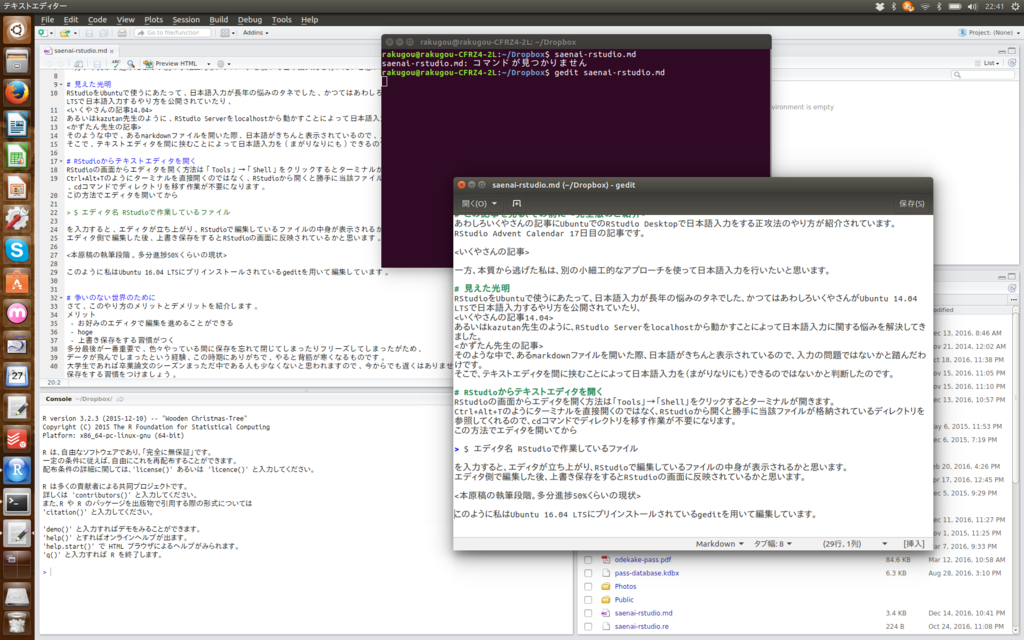This screenshot has width=1024, height=640.
Task: Open System Settings wrench icon in launcher
Action: tap(17, 219)
